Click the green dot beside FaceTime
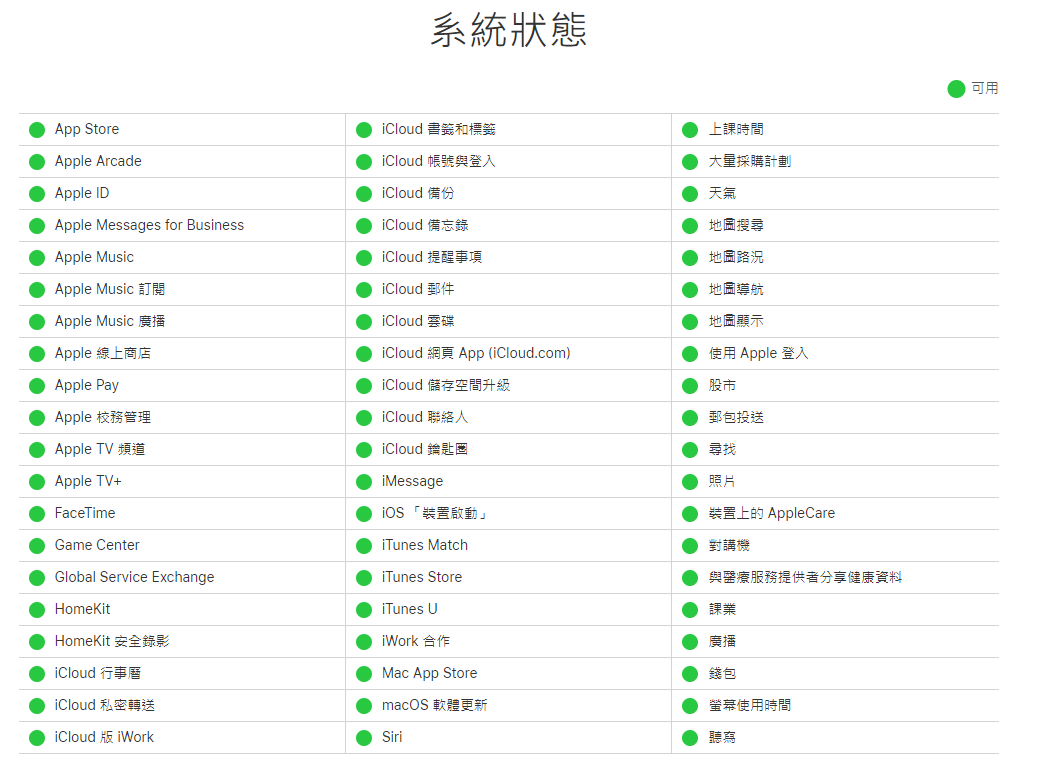 pyautogui.click(x=36, y=513)
